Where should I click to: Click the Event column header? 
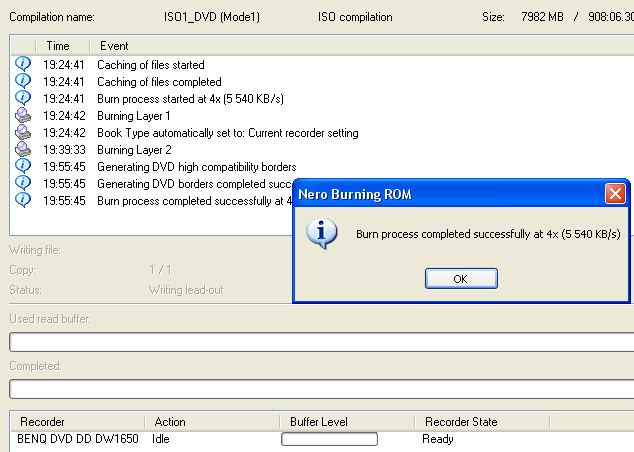(x=114, y=46)
